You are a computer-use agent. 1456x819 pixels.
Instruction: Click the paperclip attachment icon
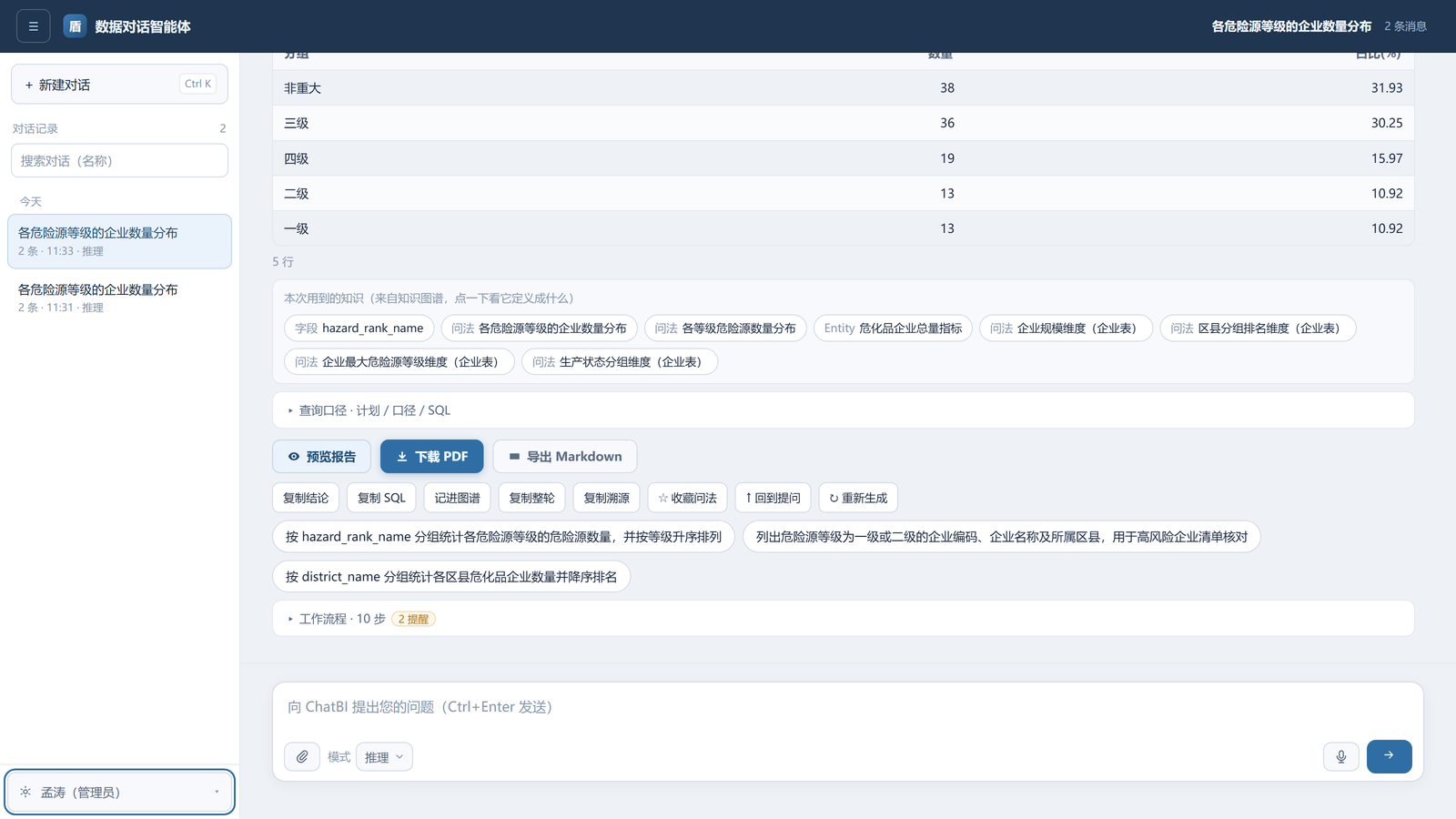(x=302, y=756)
